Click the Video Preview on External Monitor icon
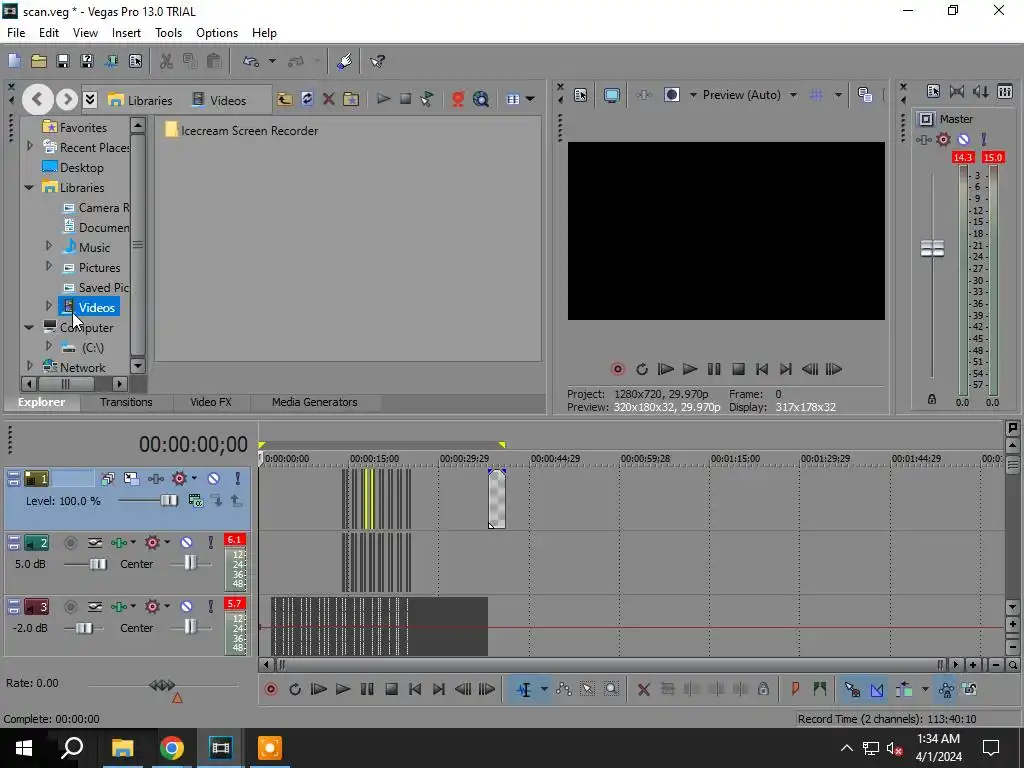 coord(612,95)
